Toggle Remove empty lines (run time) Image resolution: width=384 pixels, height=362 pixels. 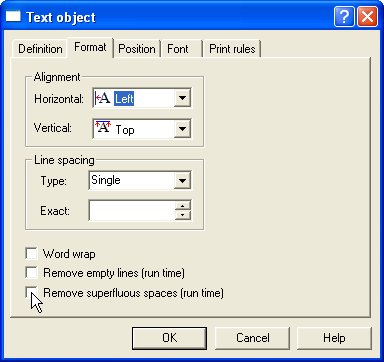tap(31, 273)
